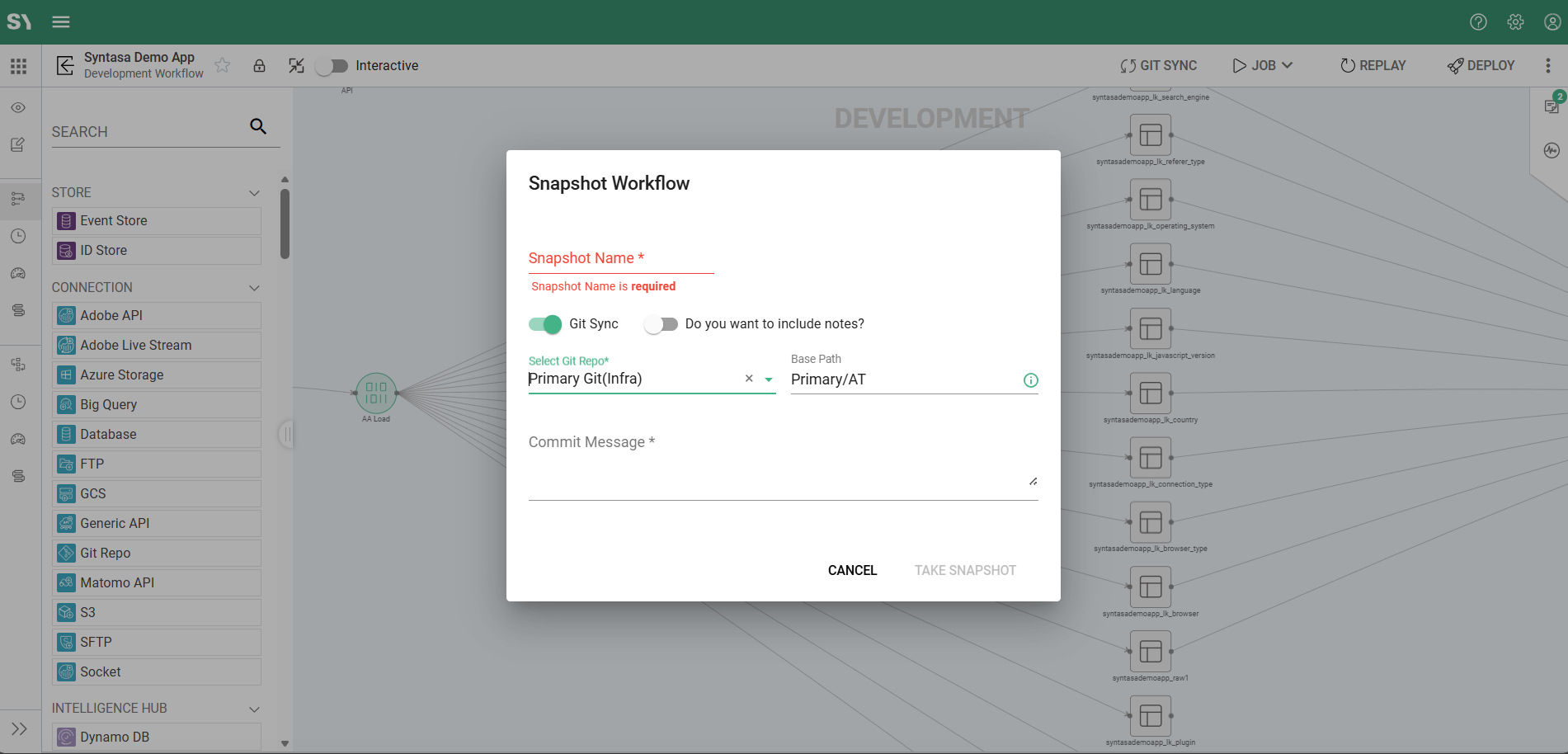Enable the include notes toggle
The height and width of the screenshot is (754, 1568).
click(x=661, y=324)
